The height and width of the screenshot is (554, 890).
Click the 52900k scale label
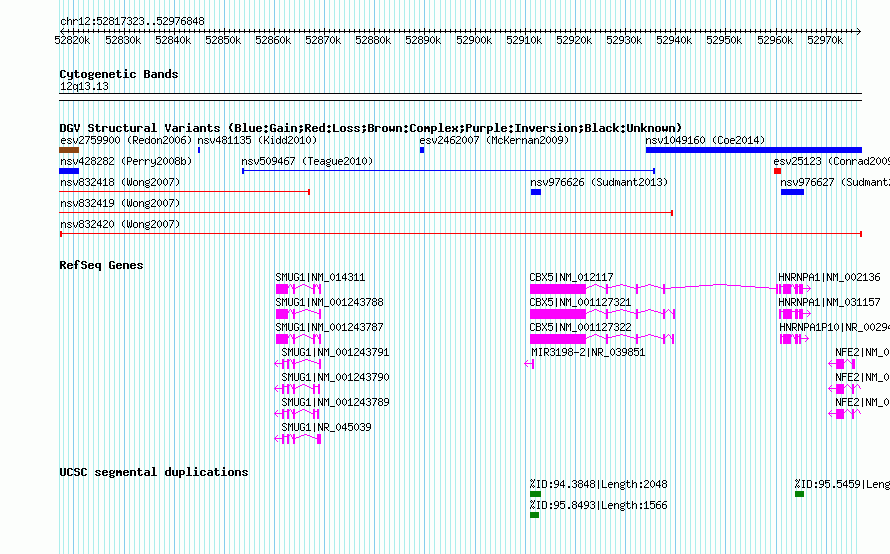coord(474,40)
